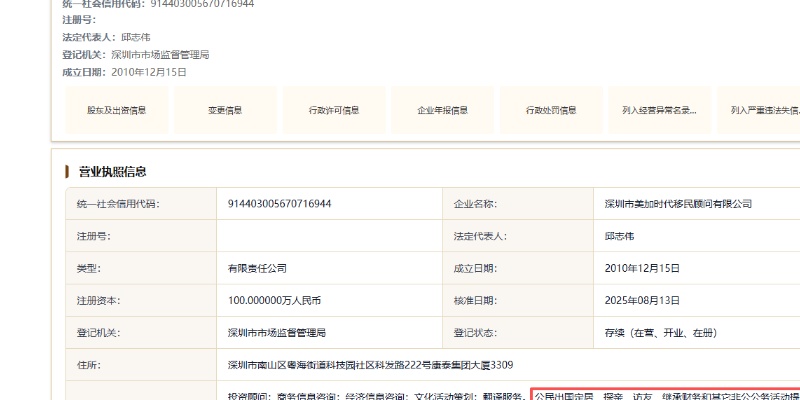Open the 股东及出资信息 tab
The image size is (800, 400).
click(x=117, y=110)
